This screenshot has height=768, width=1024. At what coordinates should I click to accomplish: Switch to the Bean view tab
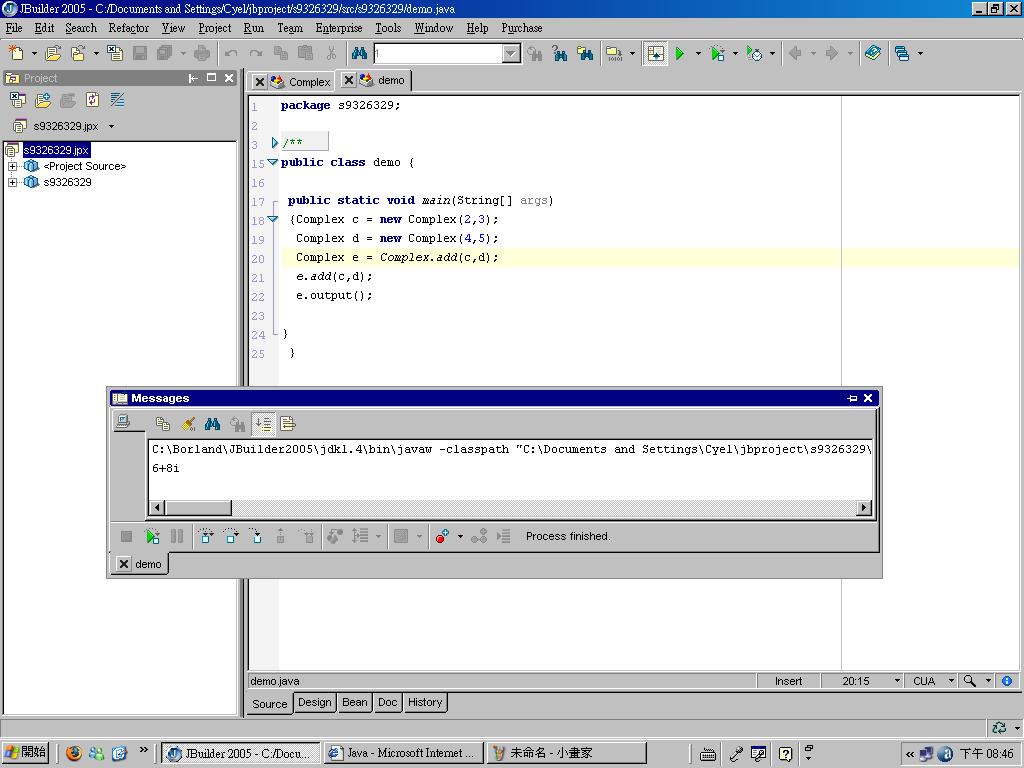point(355,702)
